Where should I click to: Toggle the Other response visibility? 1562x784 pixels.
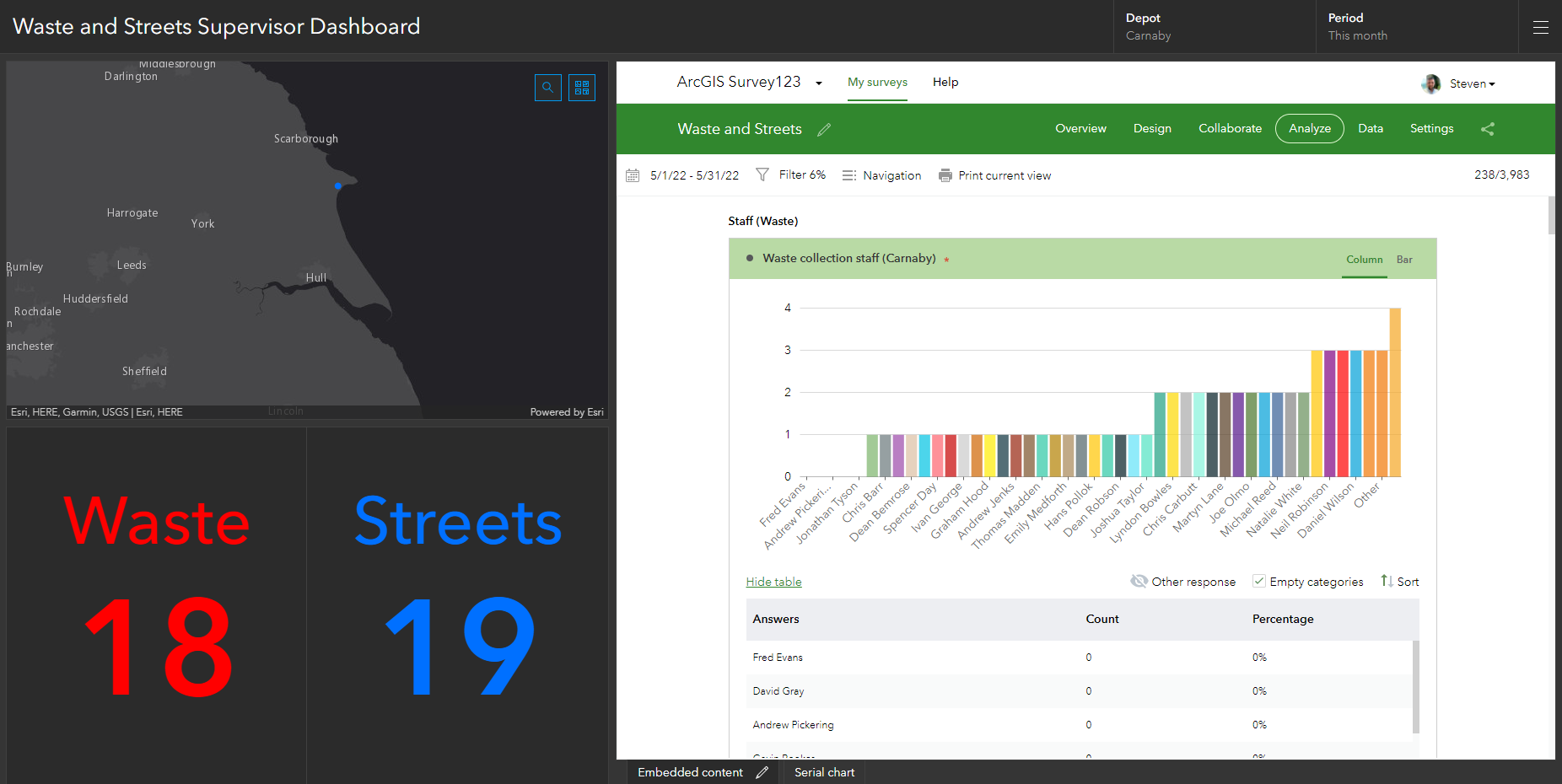tap(1183, 582)
